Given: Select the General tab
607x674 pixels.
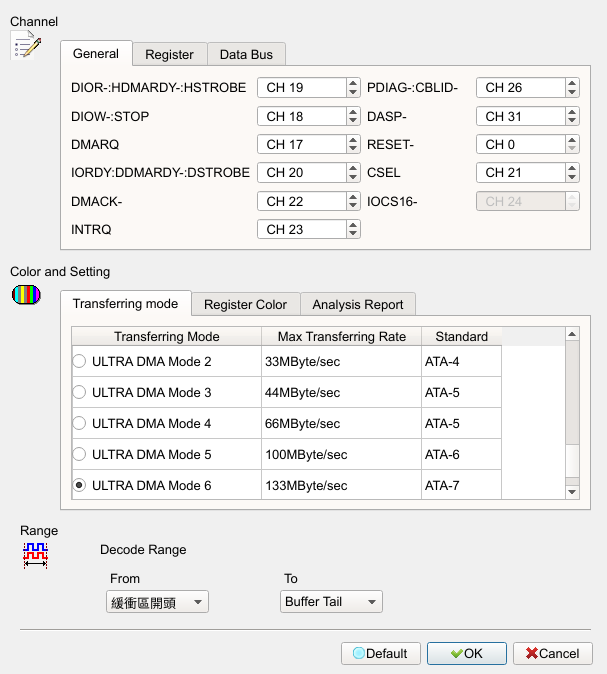Looking at the screenshot, I should [96, 54].
